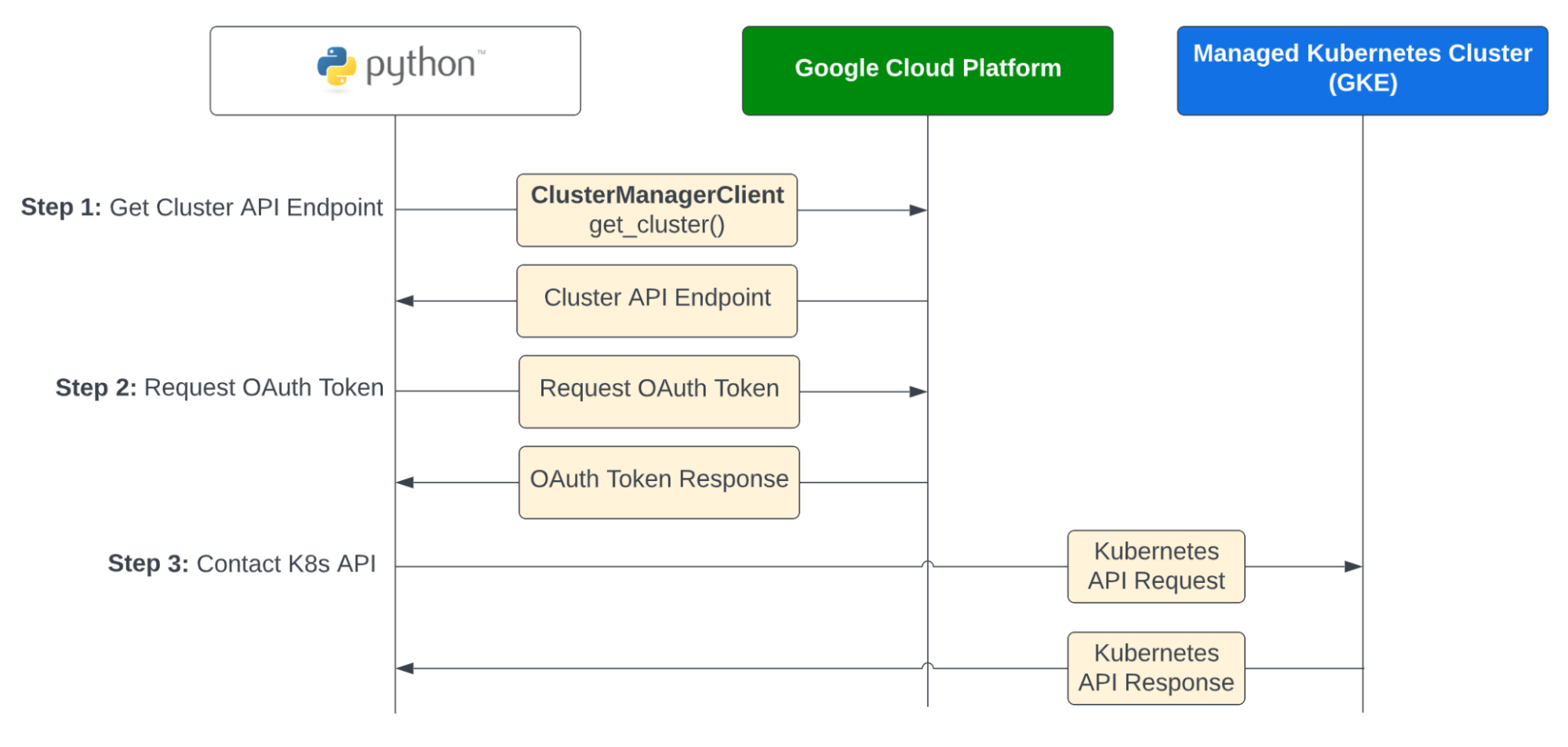Image resolution: width=1568 pixels, height=747 pixels.
Task: Click the Request OAuth Token message box
Action: [x=657, y=390]
